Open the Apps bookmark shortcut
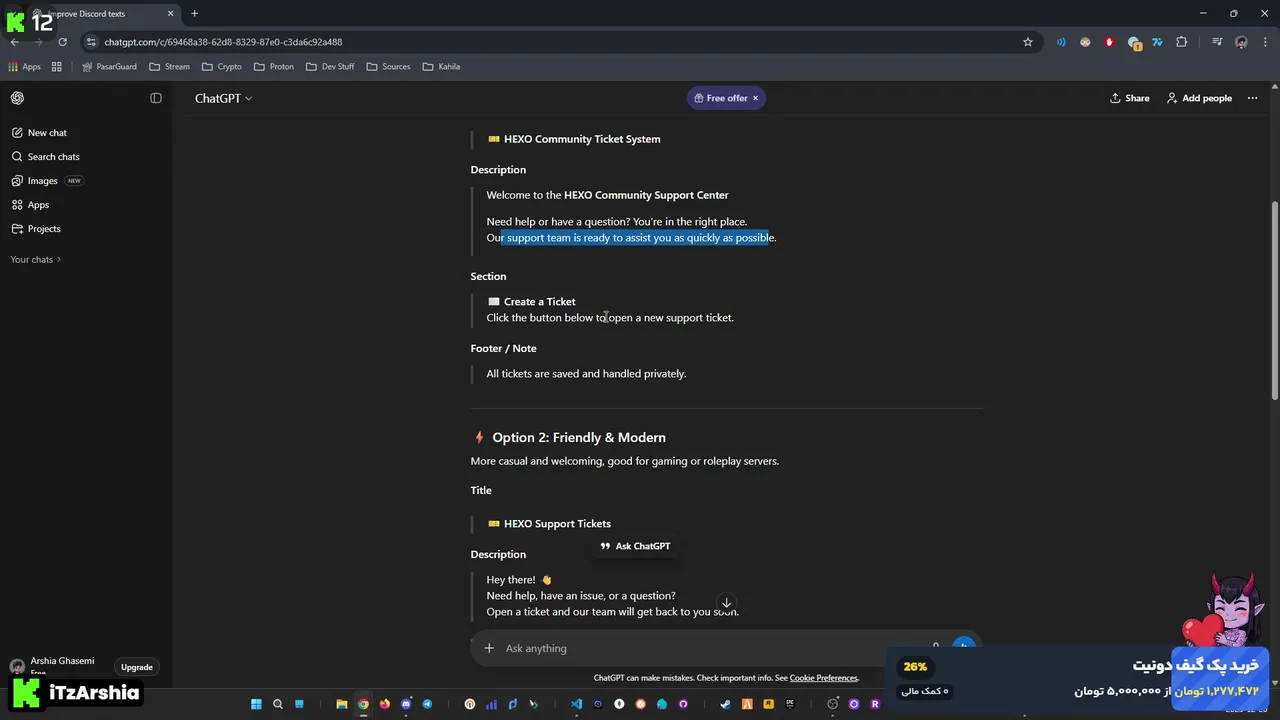 click(24, 67)
